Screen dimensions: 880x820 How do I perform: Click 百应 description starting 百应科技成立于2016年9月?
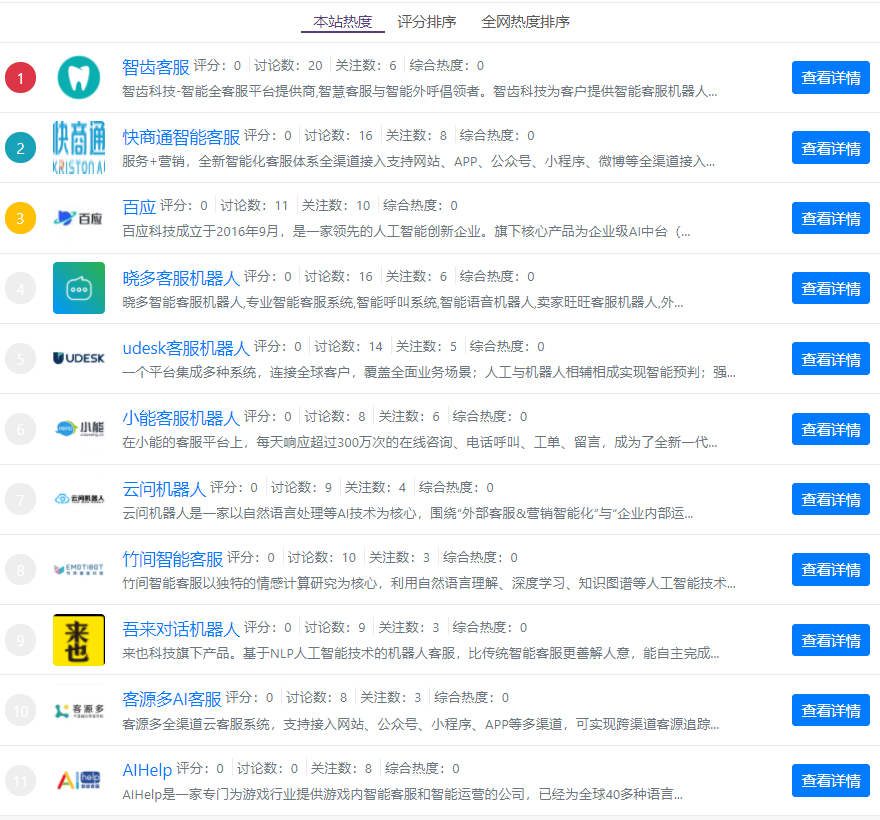[406, 232]
